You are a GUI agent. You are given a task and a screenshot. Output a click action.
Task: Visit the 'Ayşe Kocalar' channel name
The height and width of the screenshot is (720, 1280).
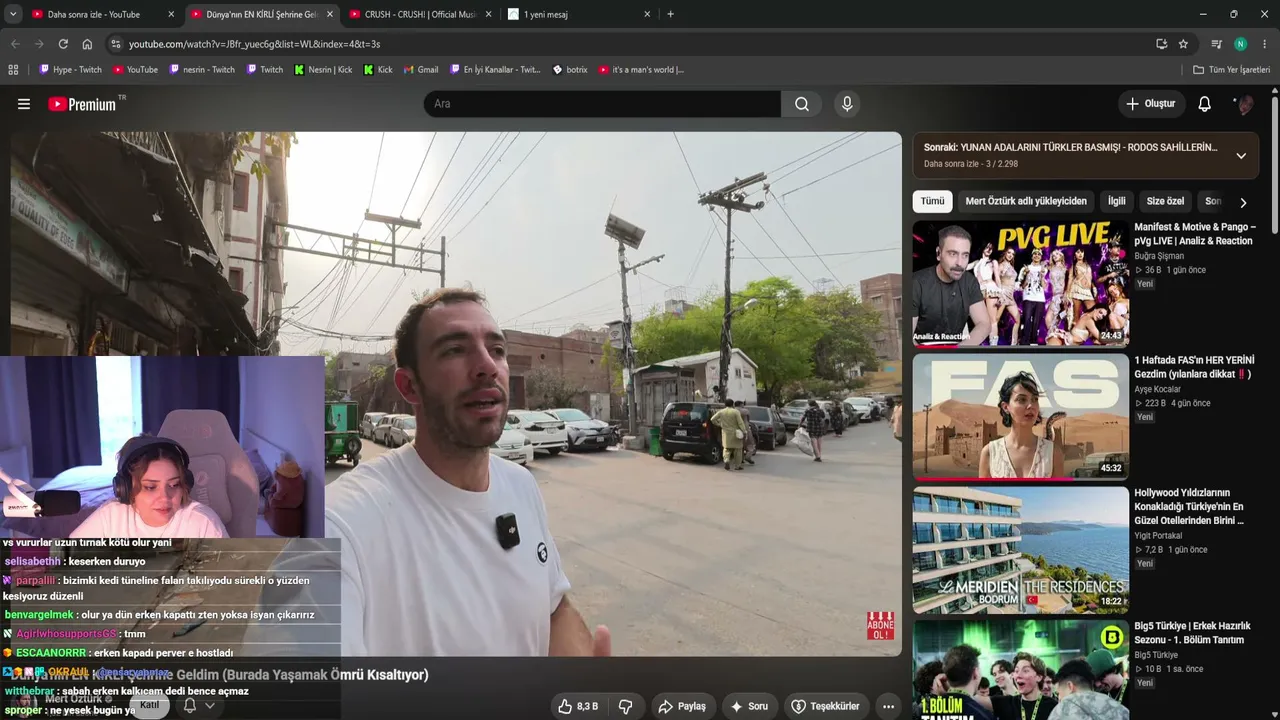pos(1158,389)
